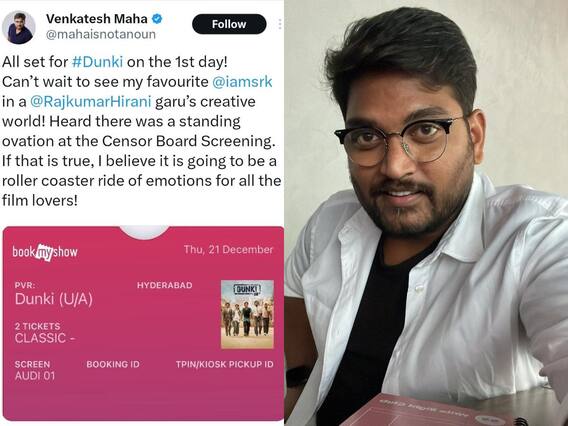The height and width of the screenshot is (426, 568).
Task: Open the @iamsrk mention link
Action: click(242, 82)
